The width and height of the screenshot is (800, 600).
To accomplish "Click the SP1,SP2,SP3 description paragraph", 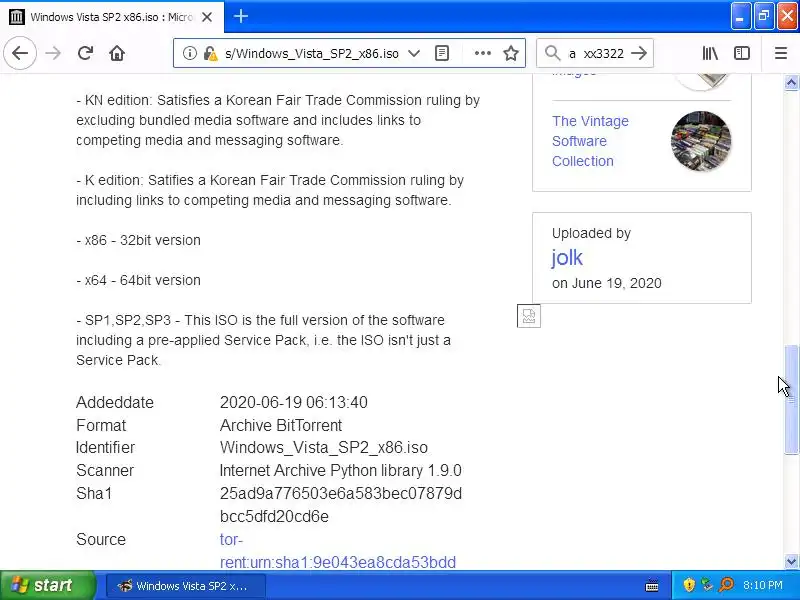I will click(263, 340).
